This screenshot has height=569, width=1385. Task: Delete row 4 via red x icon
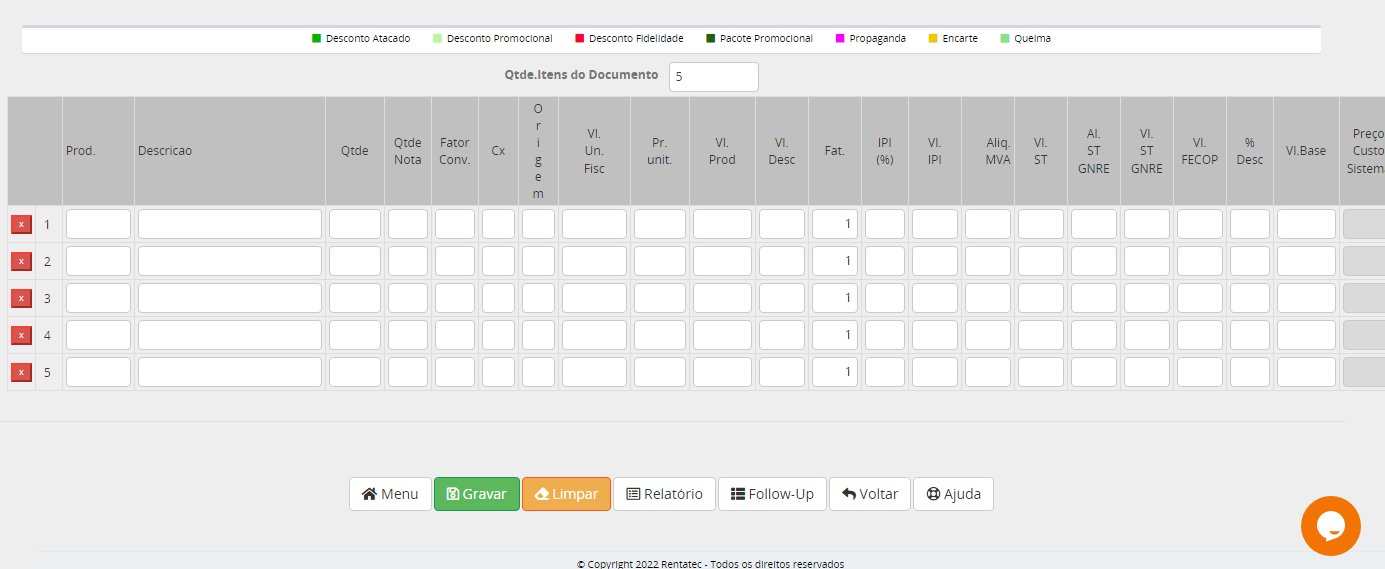[x=21, y=335]
